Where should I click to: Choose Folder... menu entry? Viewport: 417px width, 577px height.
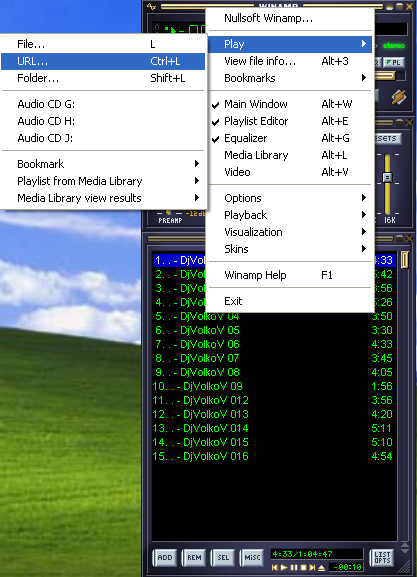tap(103, 78)
